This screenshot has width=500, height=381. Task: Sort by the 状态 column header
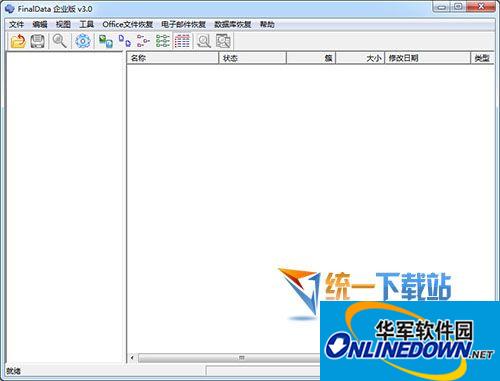tap(253, 58)
